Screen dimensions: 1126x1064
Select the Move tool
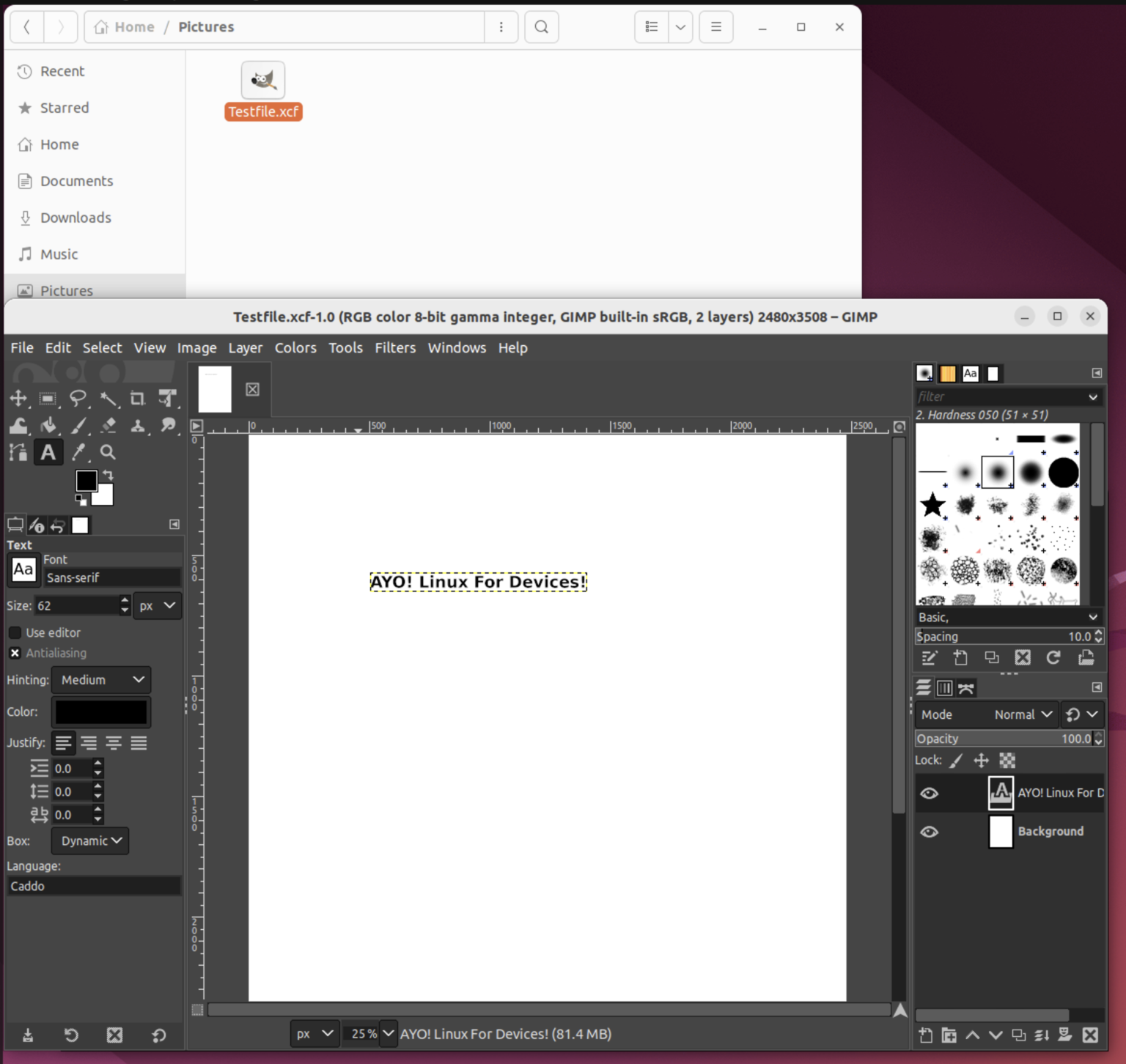[x=18, y=399]
